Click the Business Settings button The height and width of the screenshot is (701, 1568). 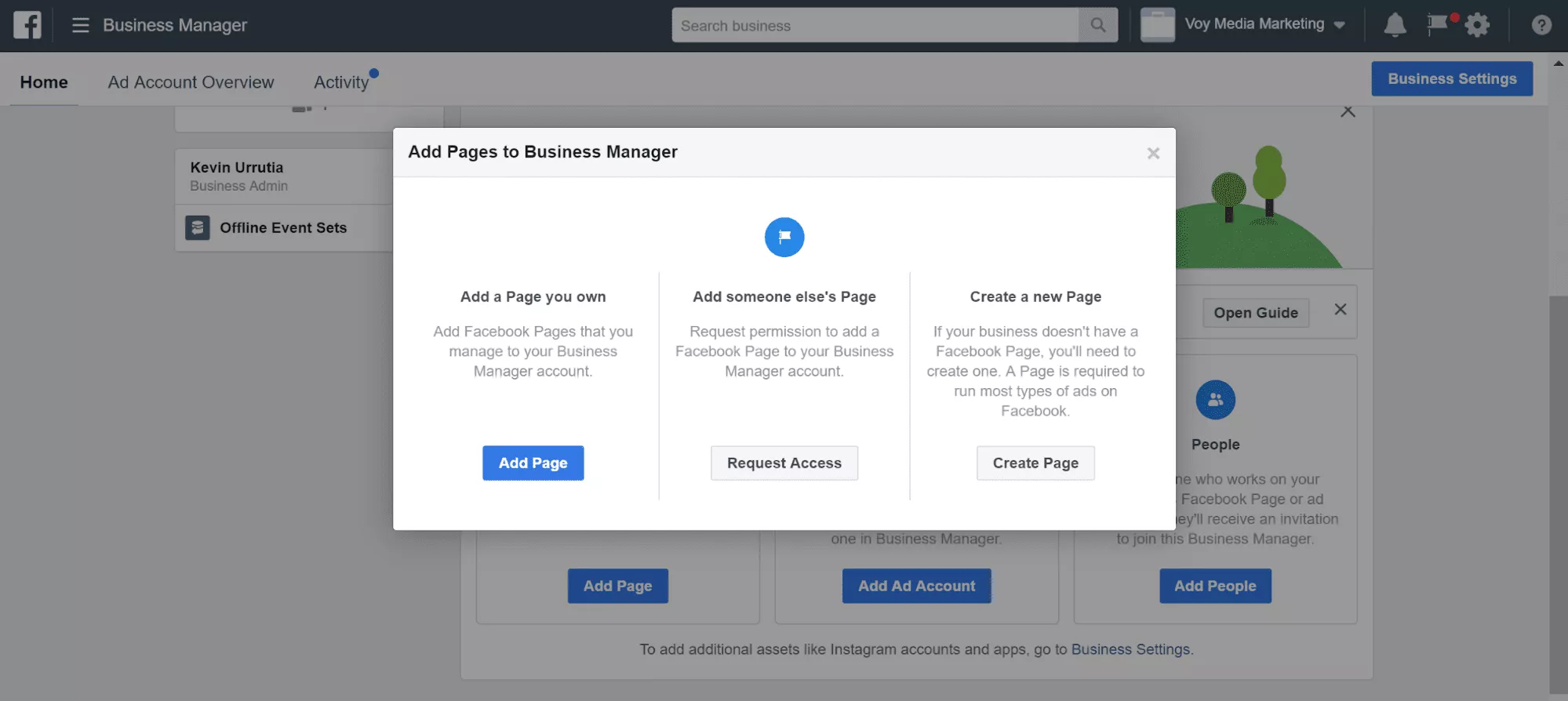pos(1452,78)
